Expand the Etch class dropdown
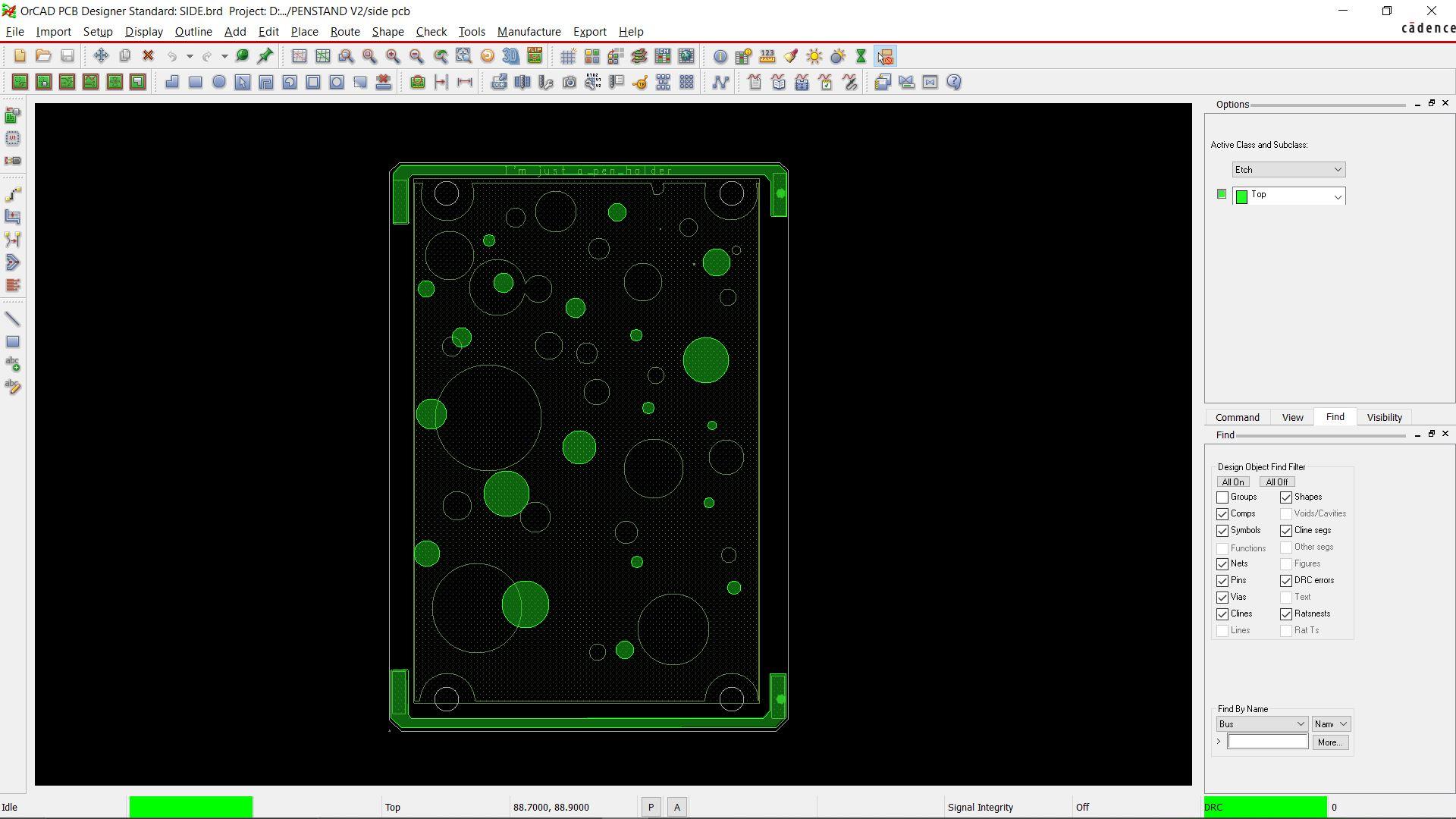Image resolution: width=1456 pixels, height=819 pixels. point(1337,168)
